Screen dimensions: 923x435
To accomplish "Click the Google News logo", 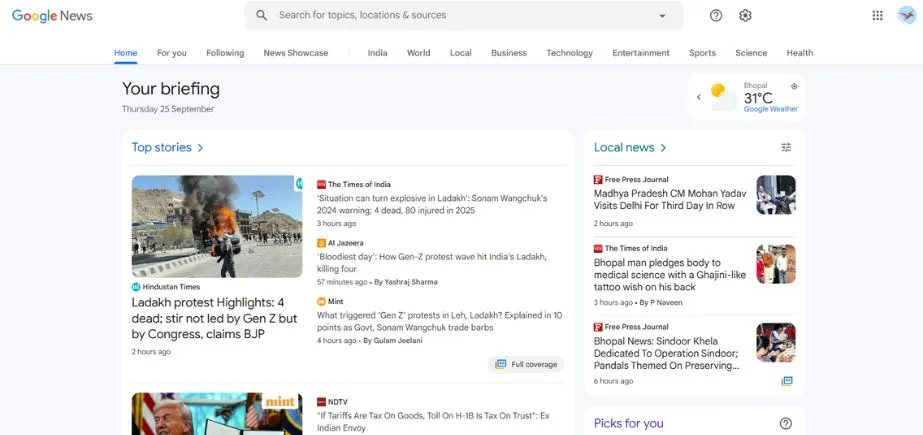I will point(52,16).
